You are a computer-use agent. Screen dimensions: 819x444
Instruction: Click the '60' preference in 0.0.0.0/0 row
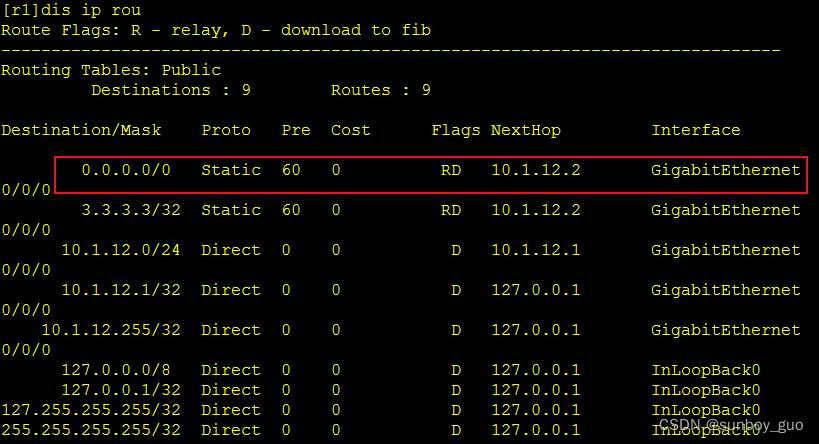(291, 170)
